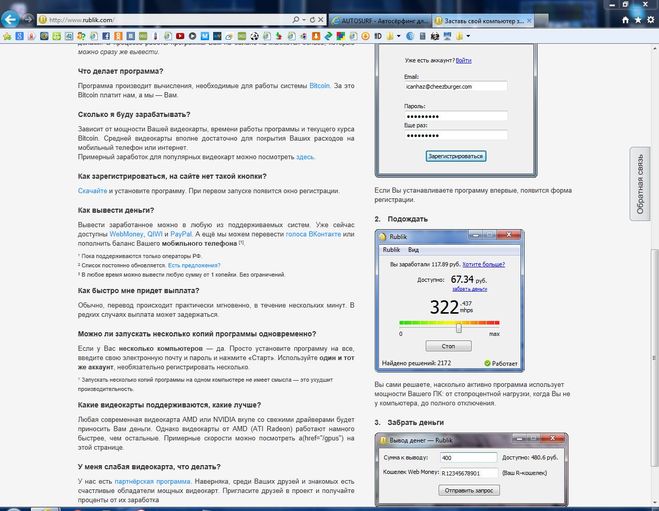This screenshot has width=659, height=511.
Task: Open the address bar autocomplete dropdown arrow
Action: pos(304,20)
